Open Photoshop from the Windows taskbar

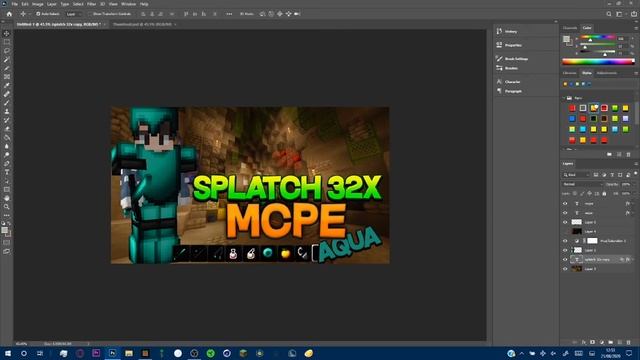[112, 353]
